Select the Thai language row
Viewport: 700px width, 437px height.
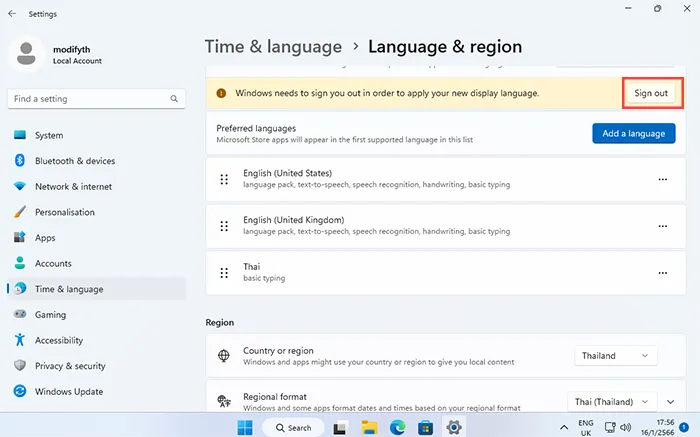click(x=446, y=273)
